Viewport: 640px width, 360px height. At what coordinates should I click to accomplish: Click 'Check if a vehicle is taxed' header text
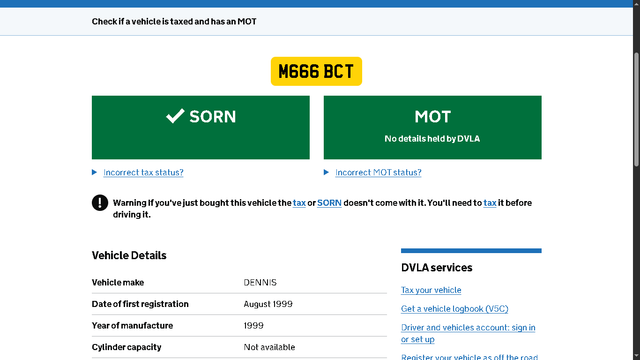point(174,21)
